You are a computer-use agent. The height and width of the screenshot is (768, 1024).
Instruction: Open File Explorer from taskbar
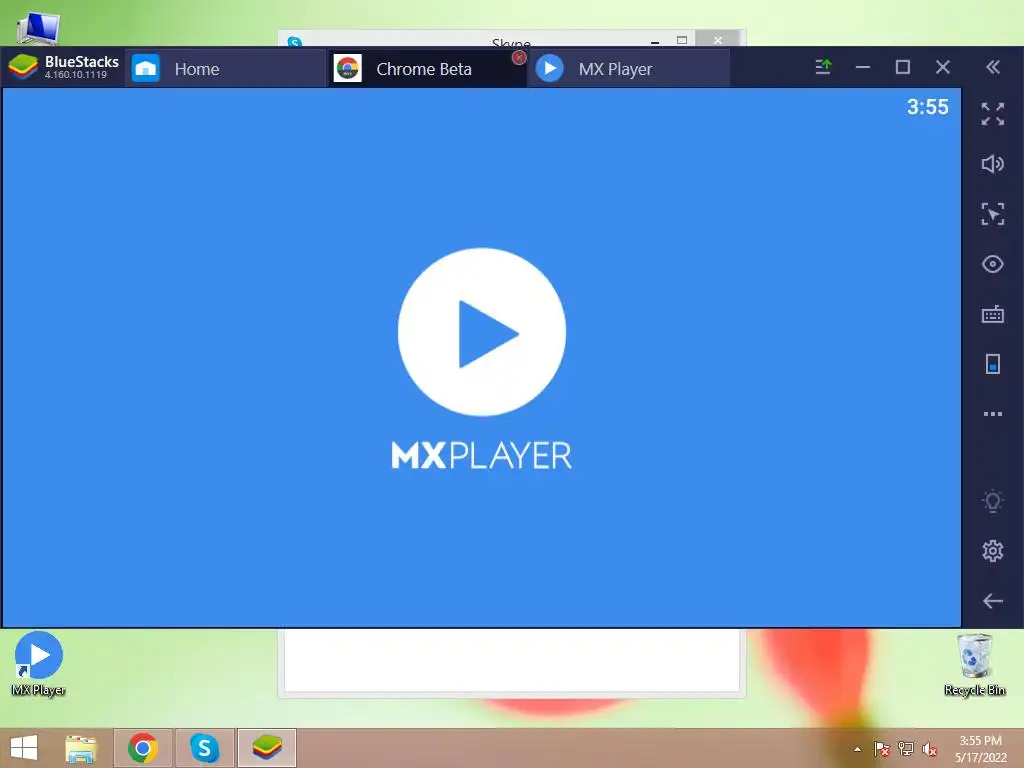pos(81,748)
